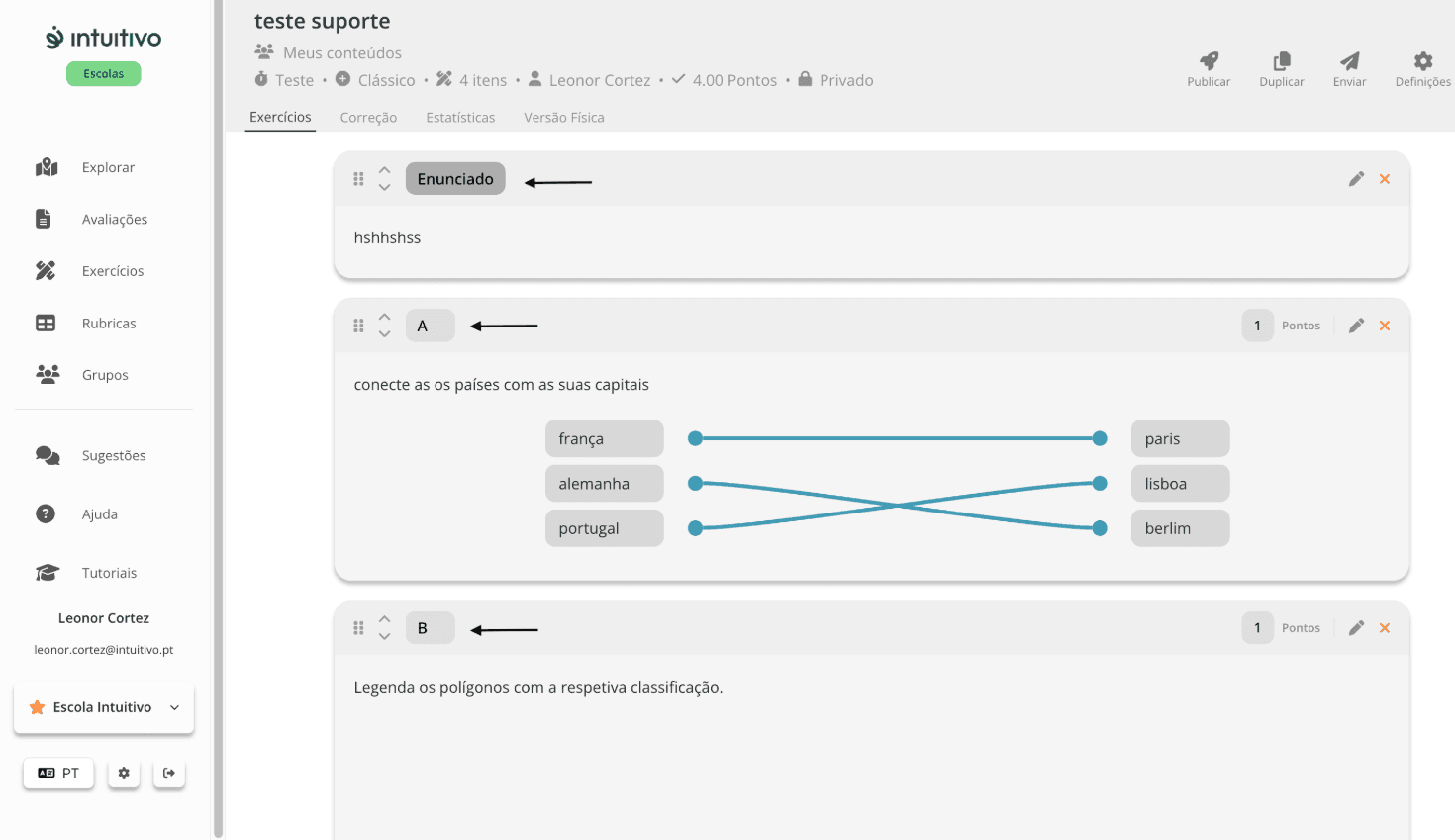
Task: Click the Duplicar copy icon
Action: point(1282,61)
